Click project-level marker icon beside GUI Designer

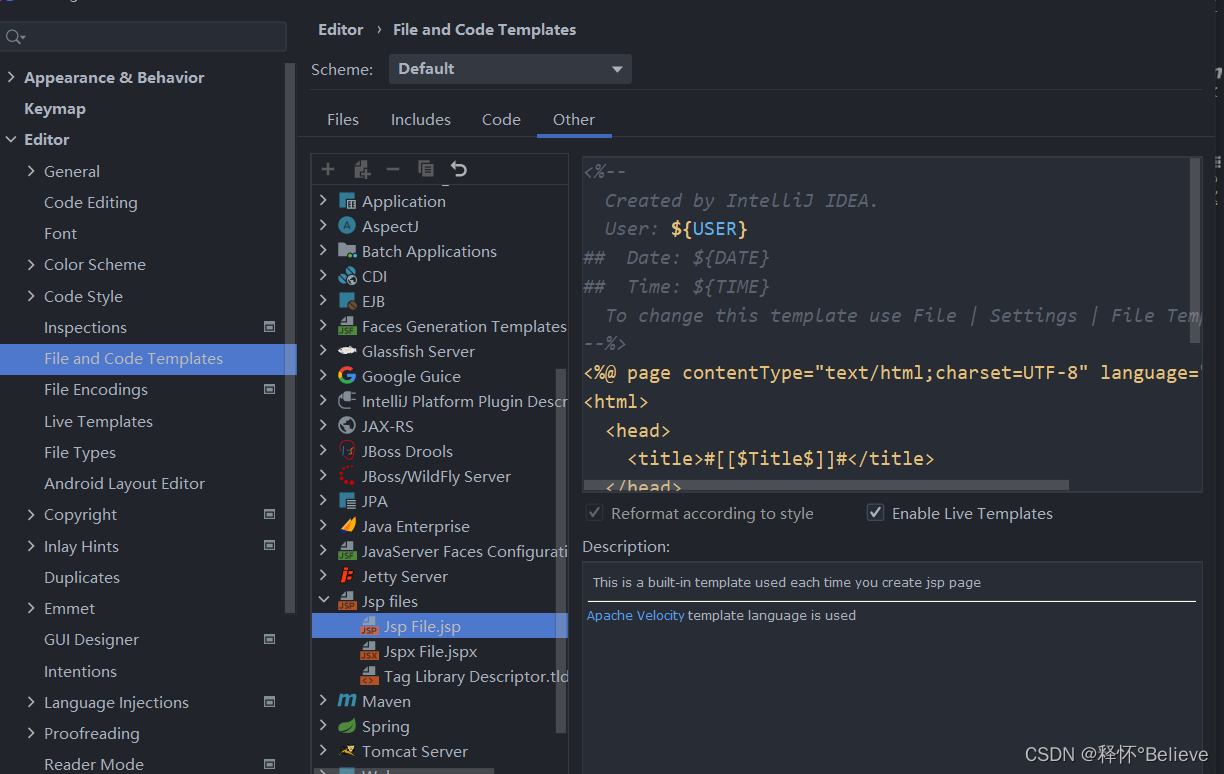point(269,639)
